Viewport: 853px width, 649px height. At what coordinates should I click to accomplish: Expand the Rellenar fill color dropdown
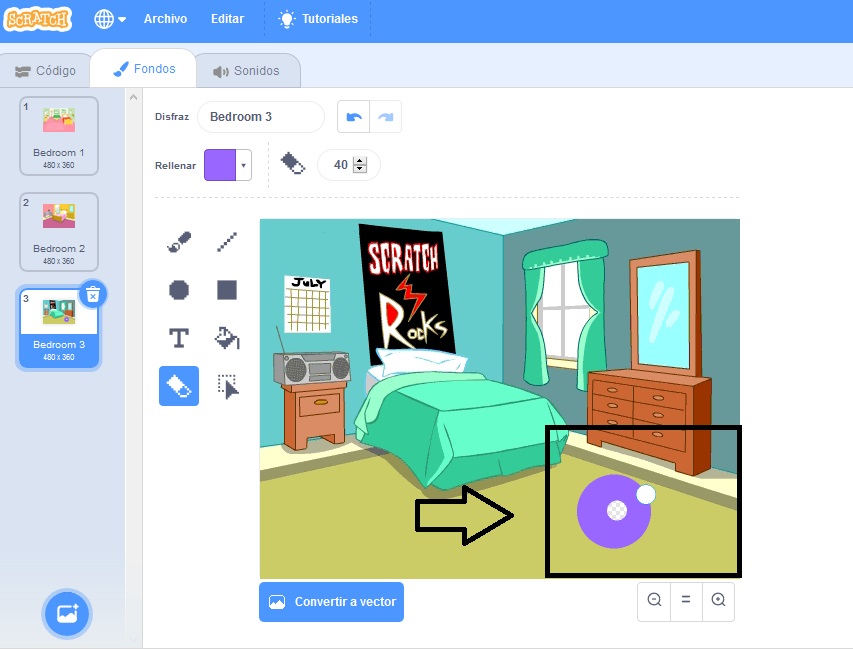243,165
